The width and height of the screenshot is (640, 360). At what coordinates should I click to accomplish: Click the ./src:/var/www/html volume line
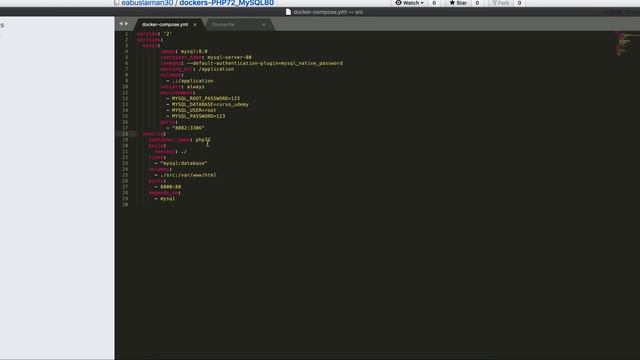coord(185,175)
